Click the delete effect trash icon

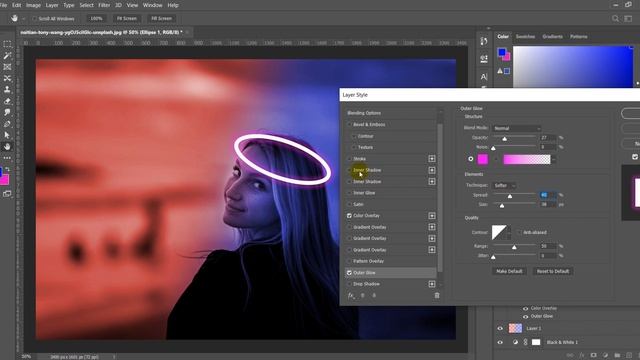click(437, 296)
